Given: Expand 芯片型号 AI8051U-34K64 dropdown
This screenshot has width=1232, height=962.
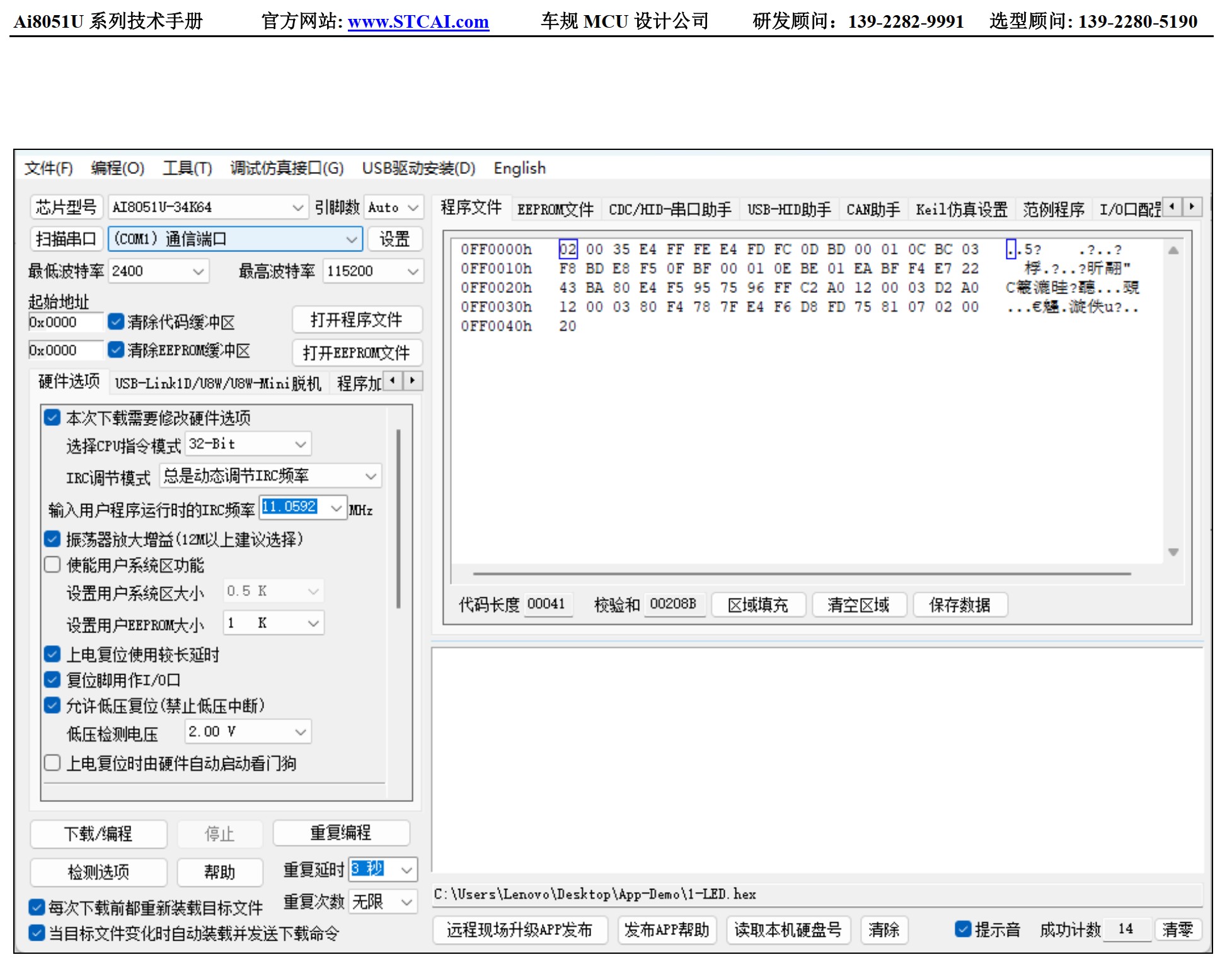Looking at the screenshot, I should 297,207.
